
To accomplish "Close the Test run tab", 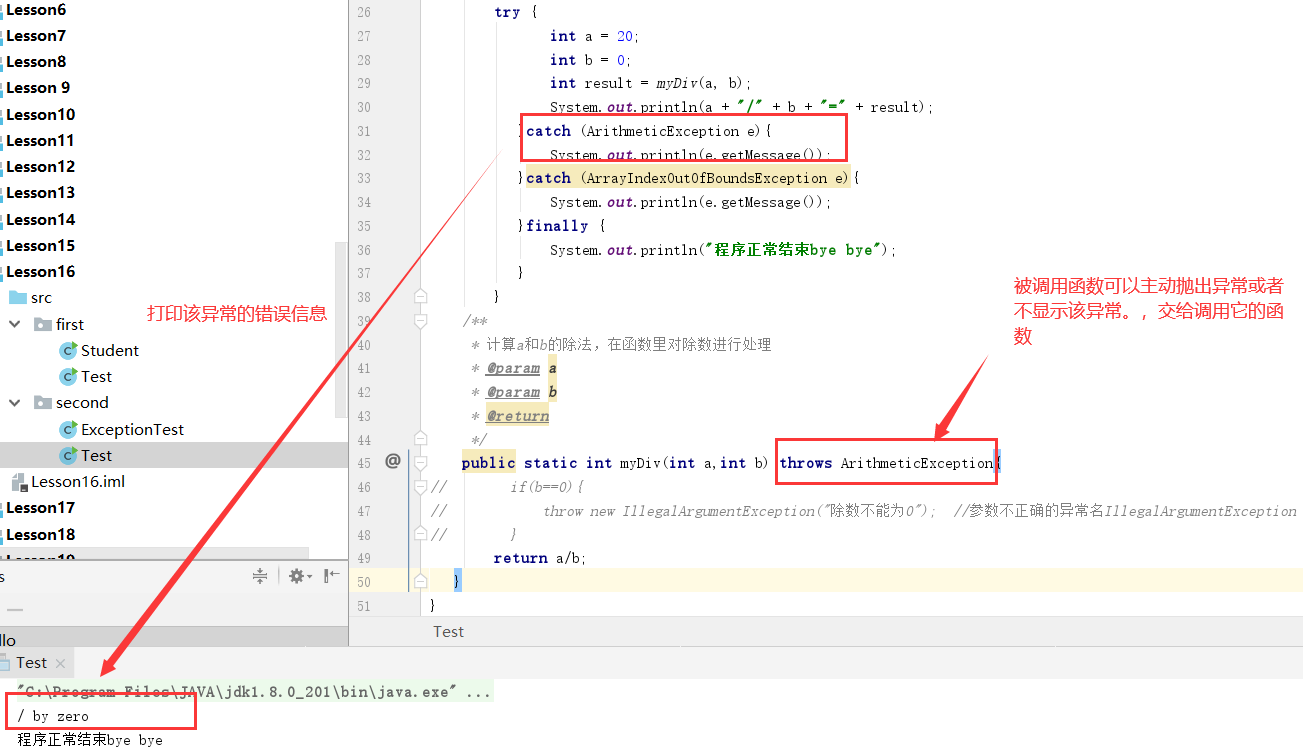I will pyautogui.click(x=61, y=663).
